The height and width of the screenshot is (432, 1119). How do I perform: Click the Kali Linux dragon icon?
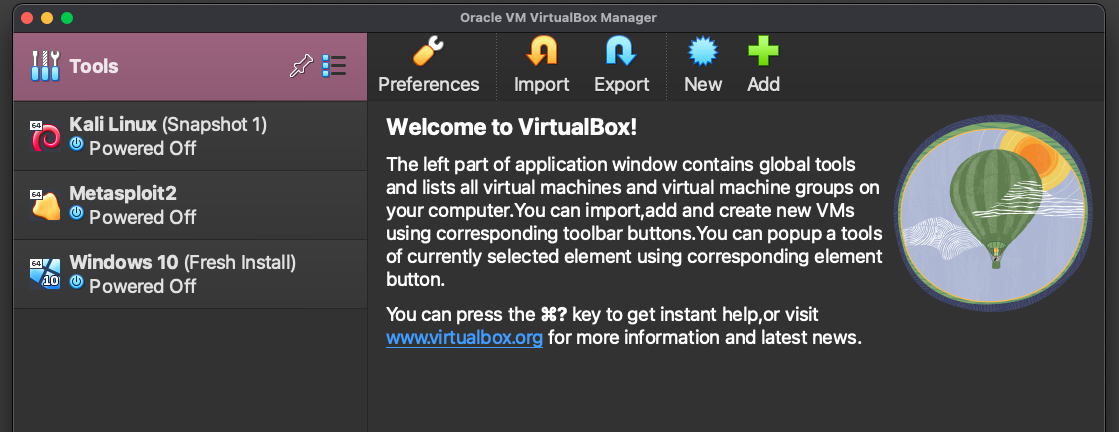46,136
